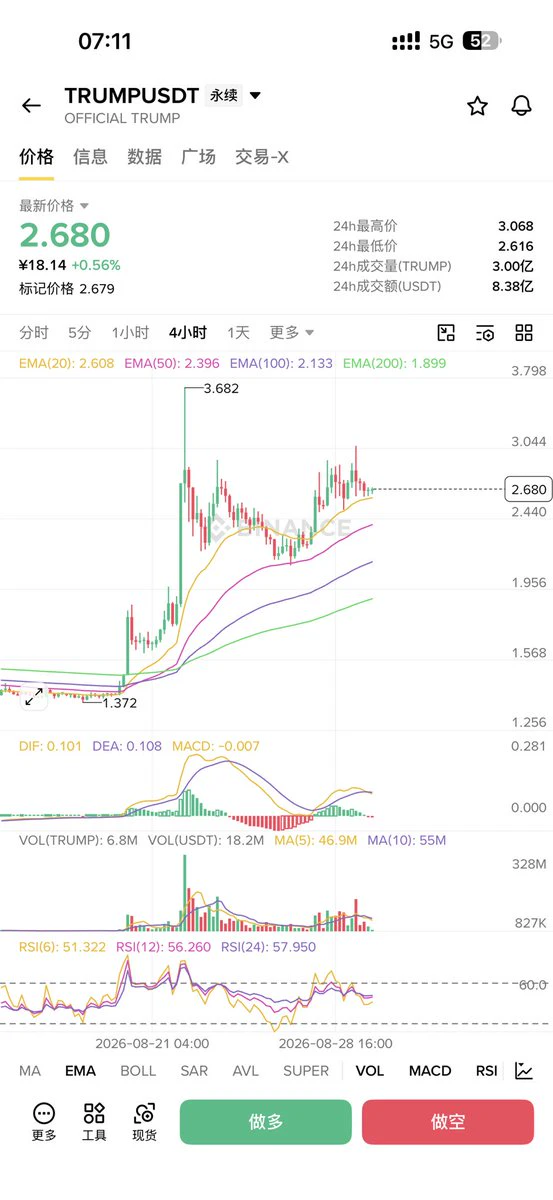The height and width of the screenshot is (1200, 553).
Task: Toggle the VOL sub-indicator
Action: click(370, 1071)
